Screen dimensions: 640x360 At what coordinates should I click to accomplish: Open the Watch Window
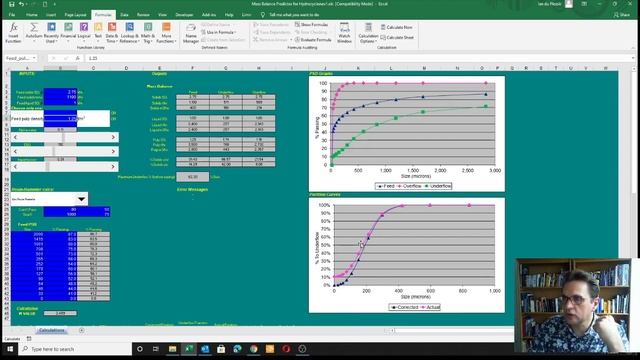344,33
